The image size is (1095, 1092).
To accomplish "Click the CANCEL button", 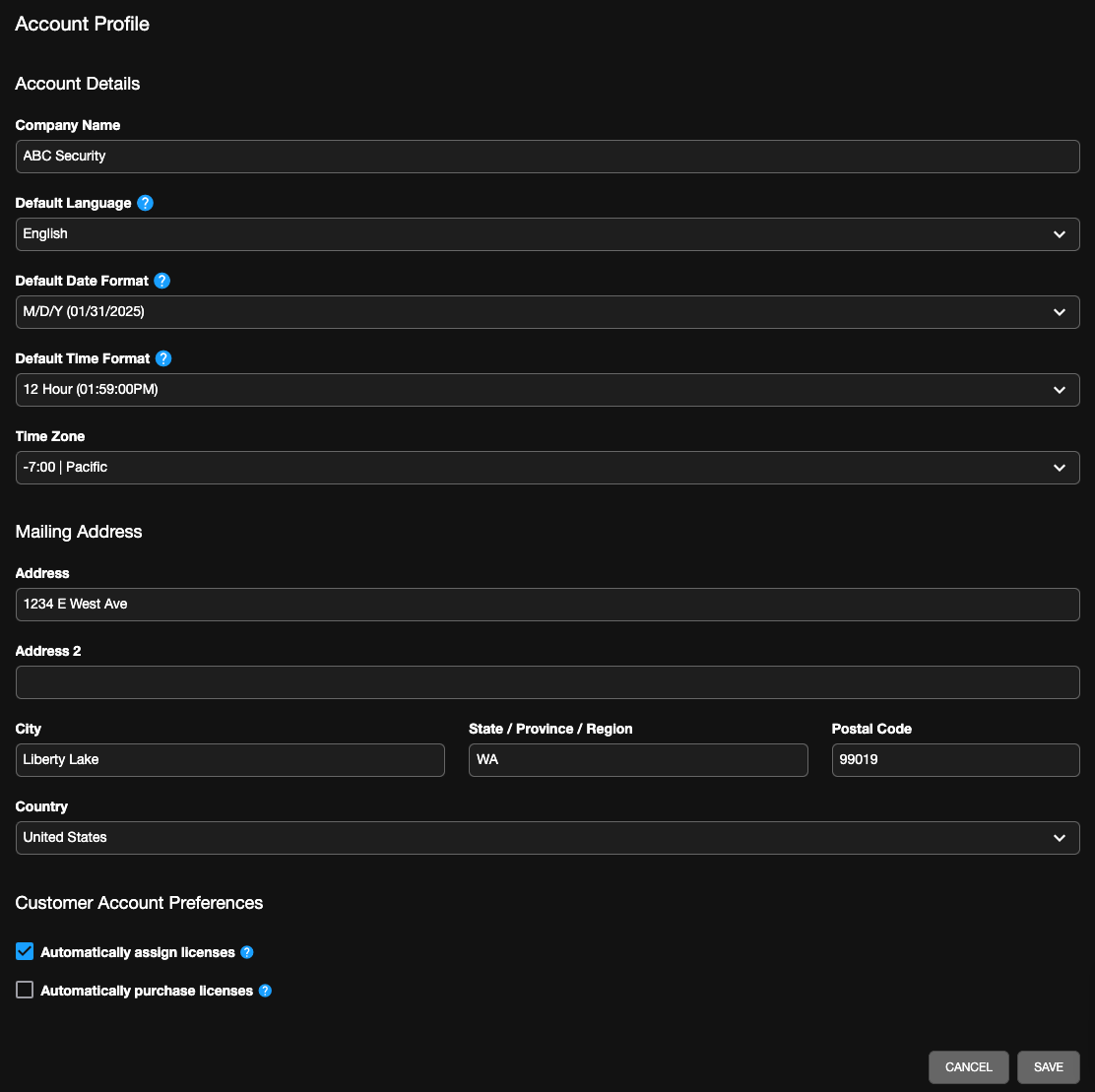I will (968, 1066).
